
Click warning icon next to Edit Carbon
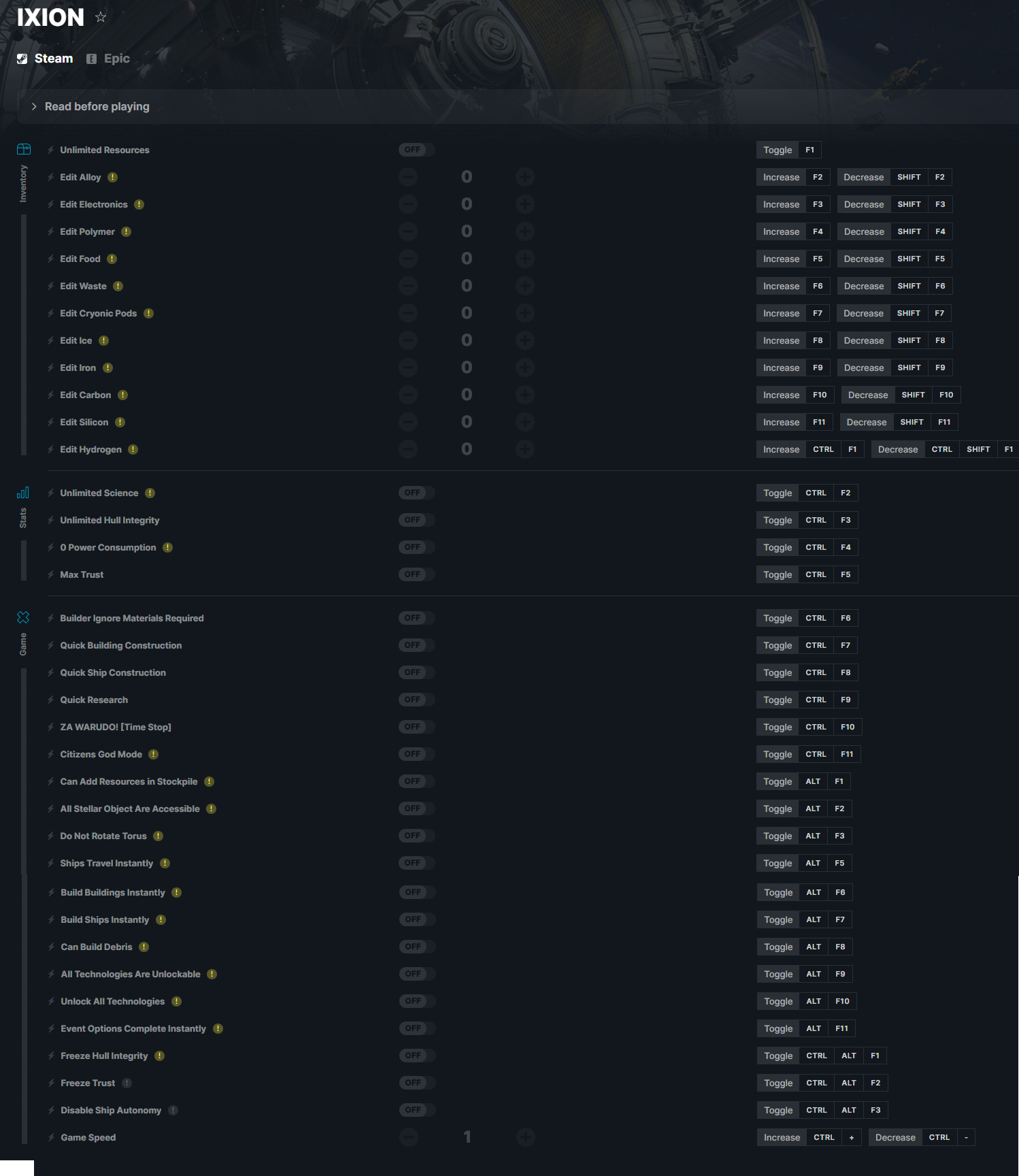[123, 395]
